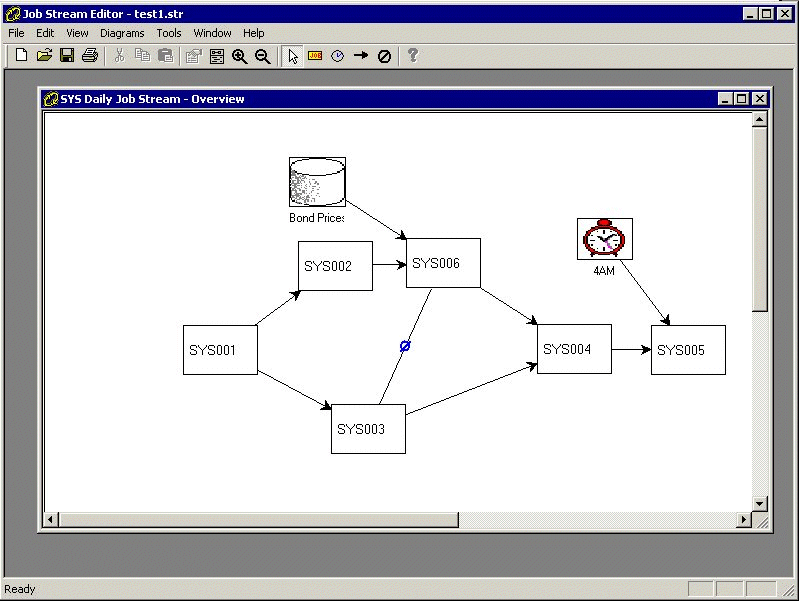Screen dimensions: 799x601
Task: Select the pointer arrow tool
Action: tap(292, 56)
